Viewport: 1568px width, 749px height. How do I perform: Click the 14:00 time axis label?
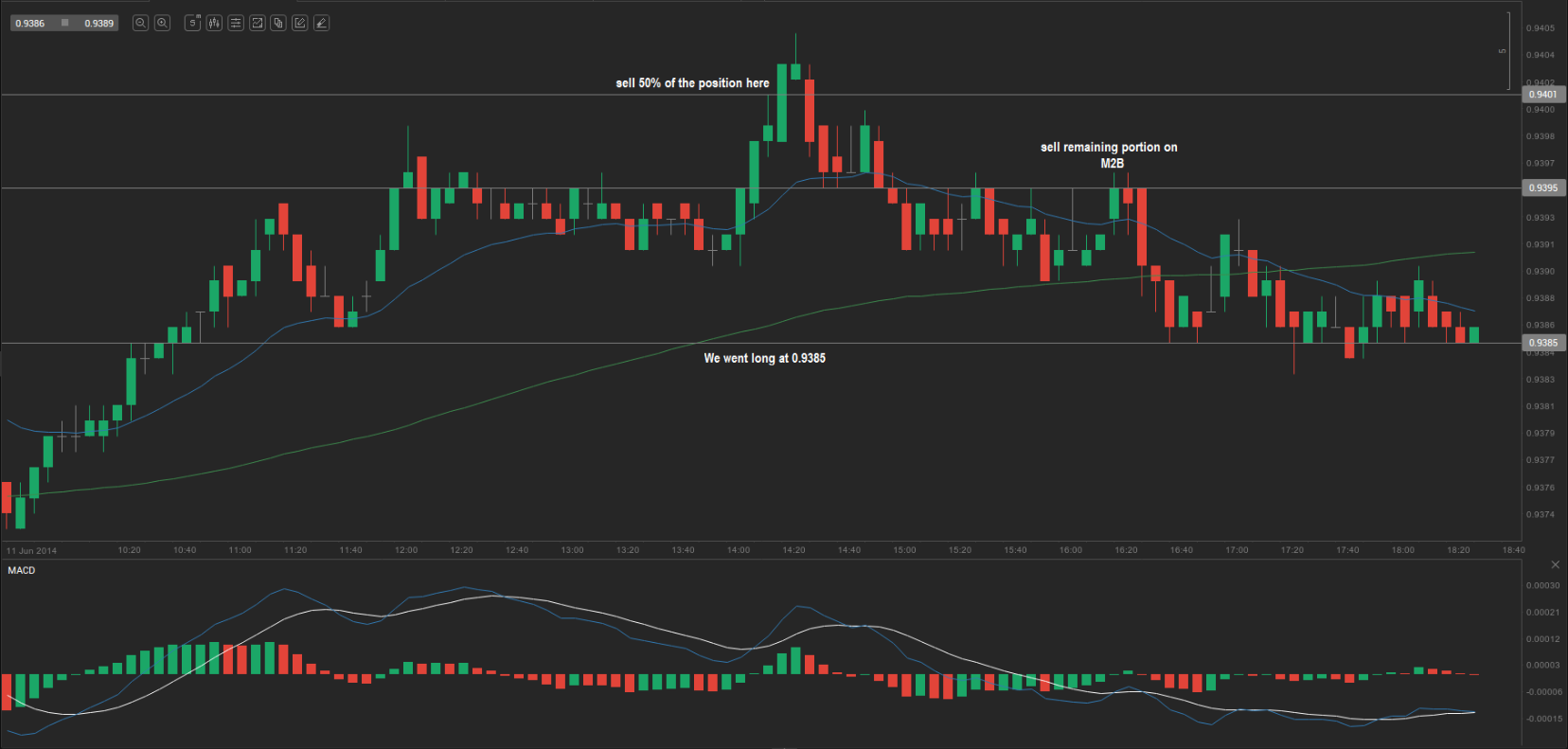(739, 550)
